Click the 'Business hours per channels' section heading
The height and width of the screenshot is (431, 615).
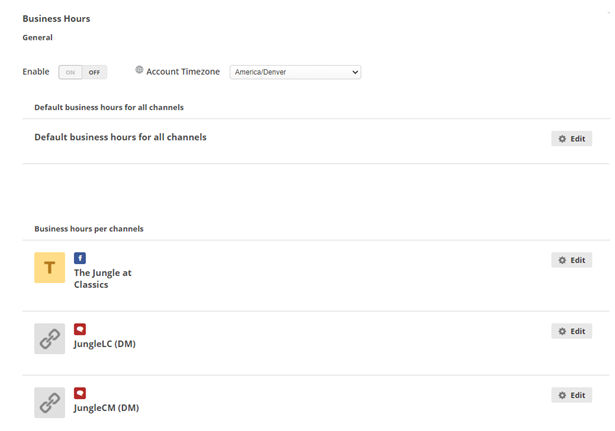(x=89, y=229)
